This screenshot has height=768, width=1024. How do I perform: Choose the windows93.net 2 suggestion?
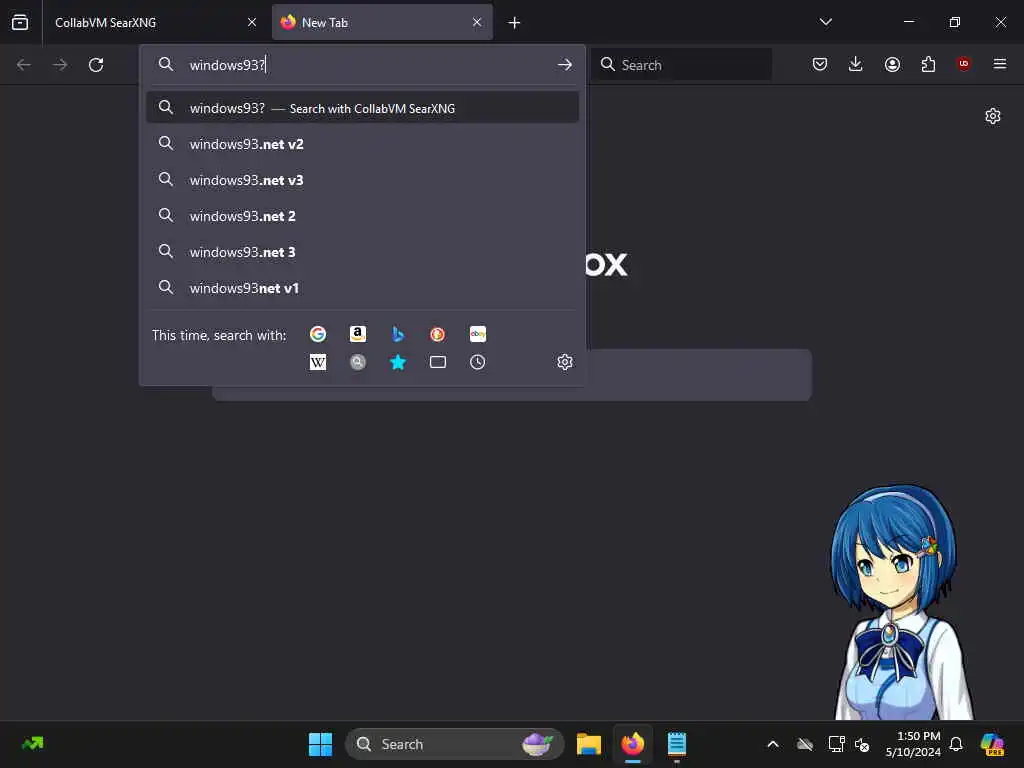(362, 216)
